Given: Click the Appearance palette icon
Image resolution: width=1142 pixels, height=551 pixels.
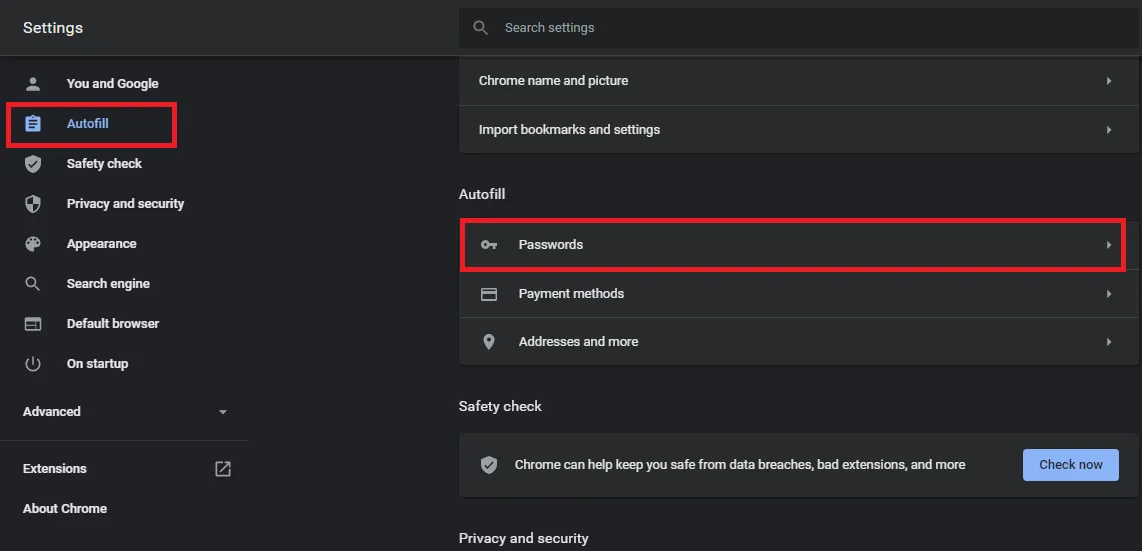Looking at the screenshot, I should pos(33,244).
